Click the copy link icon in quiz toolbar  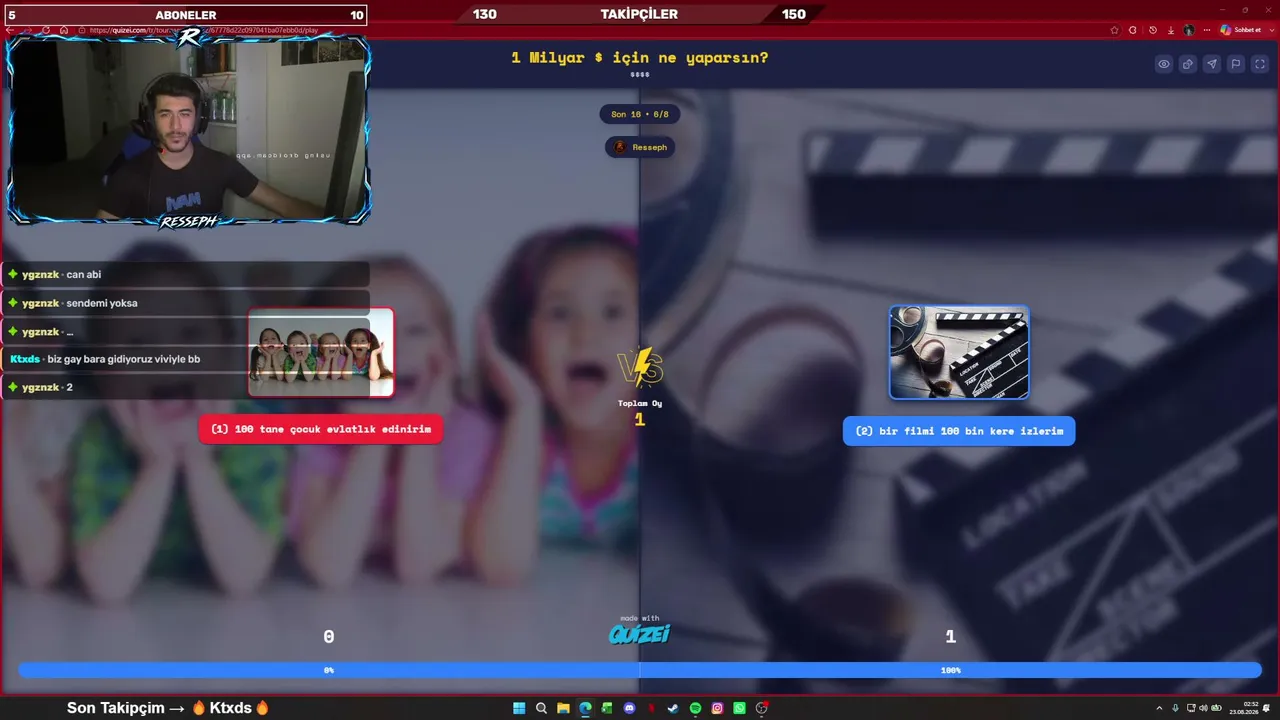[1188, 64]
